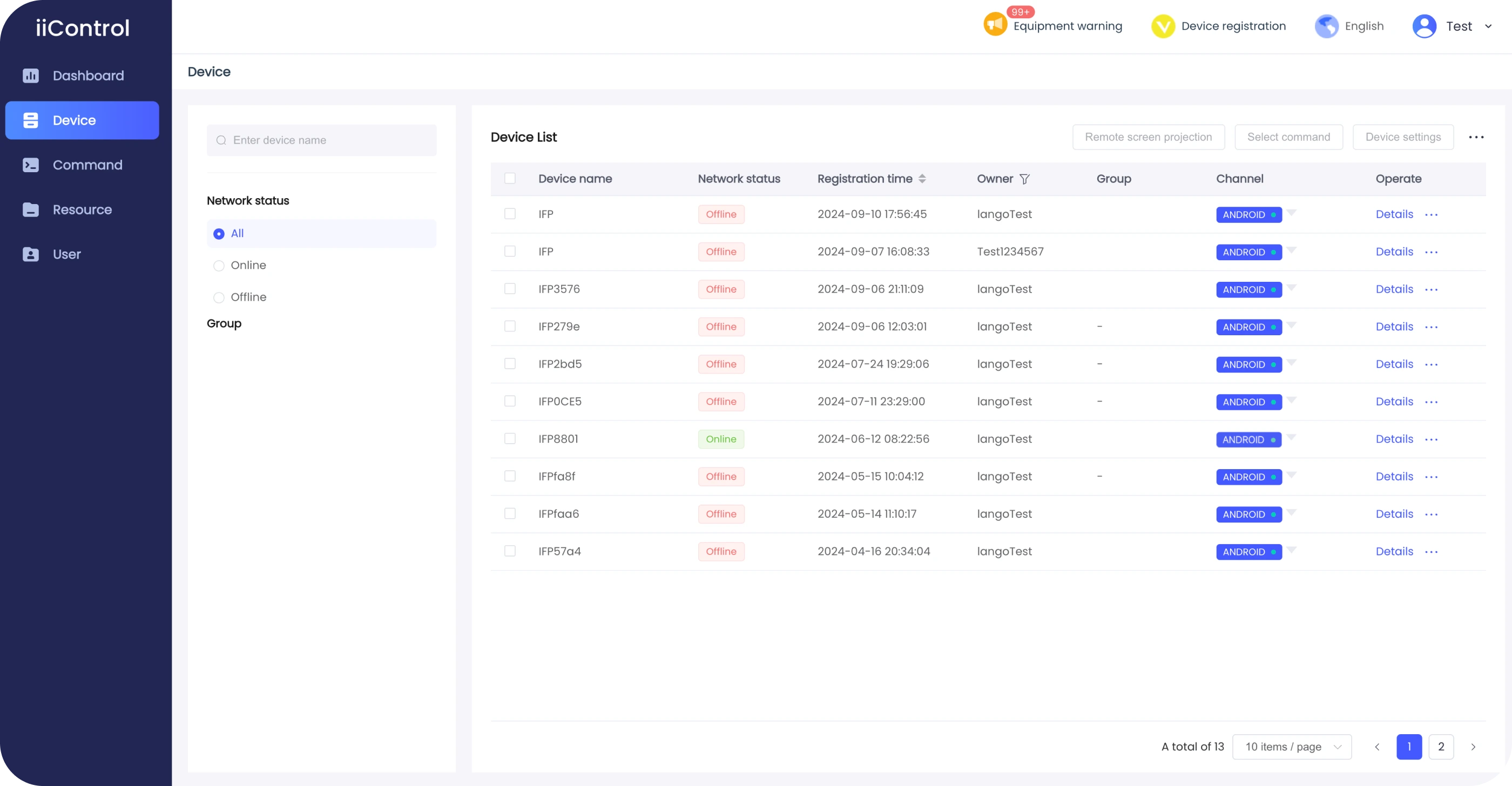
Task: Click the Owner column filter icon
Action: [x=1024, y=179]
